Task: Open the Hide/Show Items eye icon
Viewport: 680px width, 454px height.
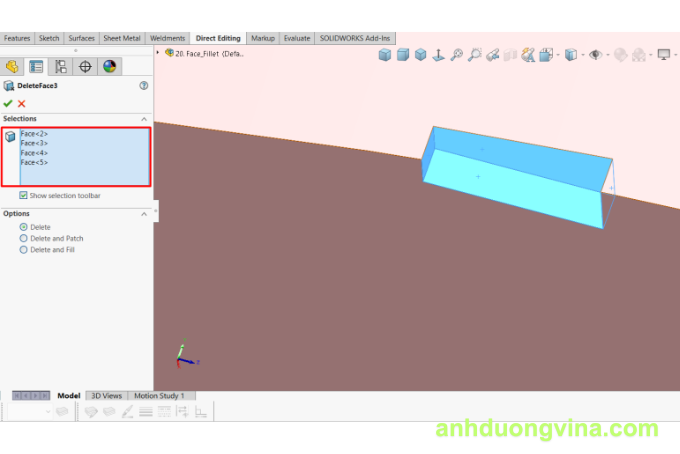Action: tap(596, 55)
